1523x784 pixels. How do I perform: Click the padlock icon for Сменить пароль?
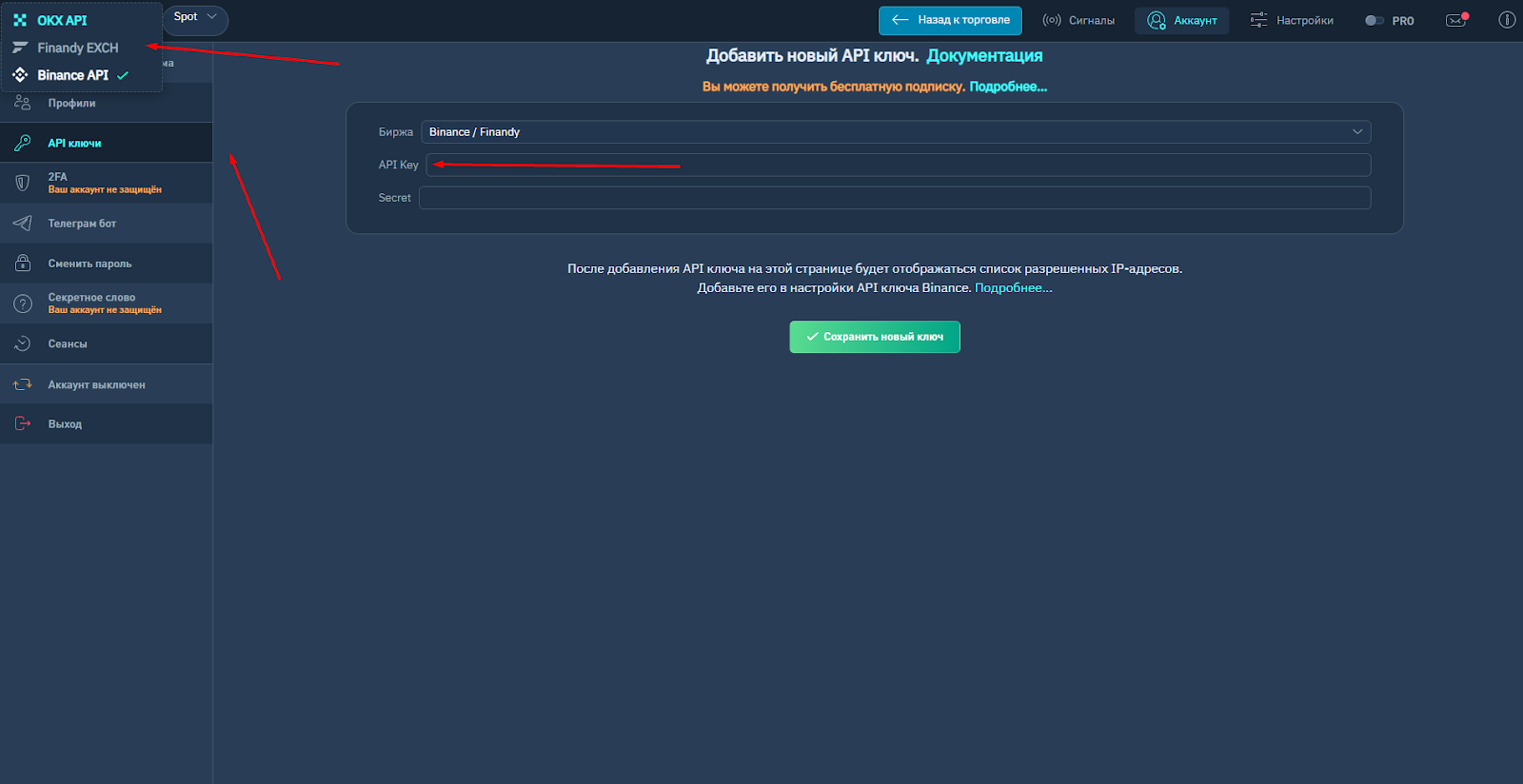pos(23,264)
